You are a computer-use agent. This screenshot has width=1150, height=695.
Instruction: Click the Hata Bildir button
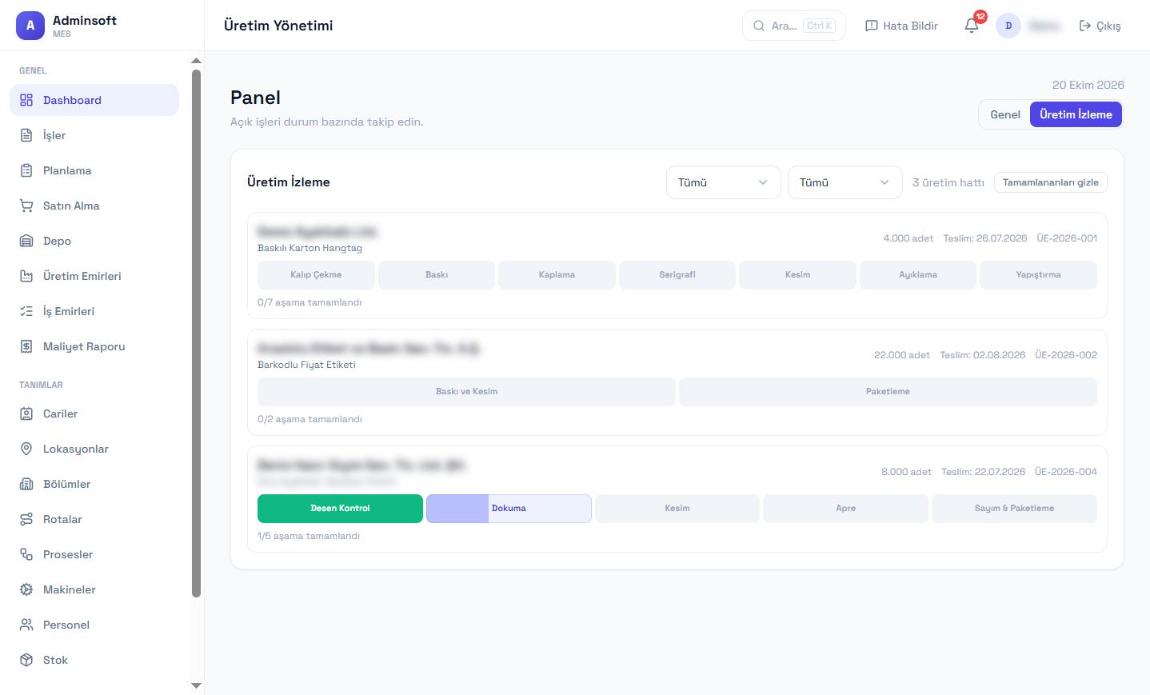click(901, 26)
